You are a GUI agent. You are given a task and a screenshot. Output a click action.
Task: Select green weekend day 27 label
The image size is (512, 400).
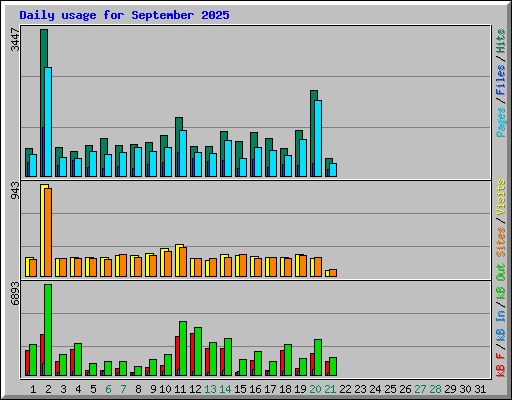420,389
